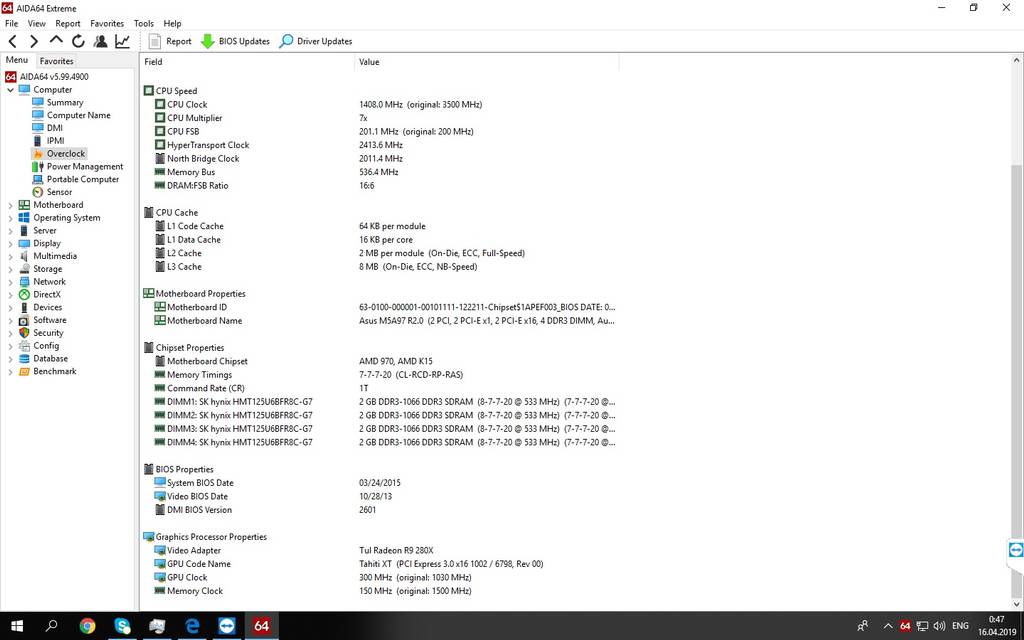
Task: Select the DIMM3: SK hynix row
Action: coord(379,429)
